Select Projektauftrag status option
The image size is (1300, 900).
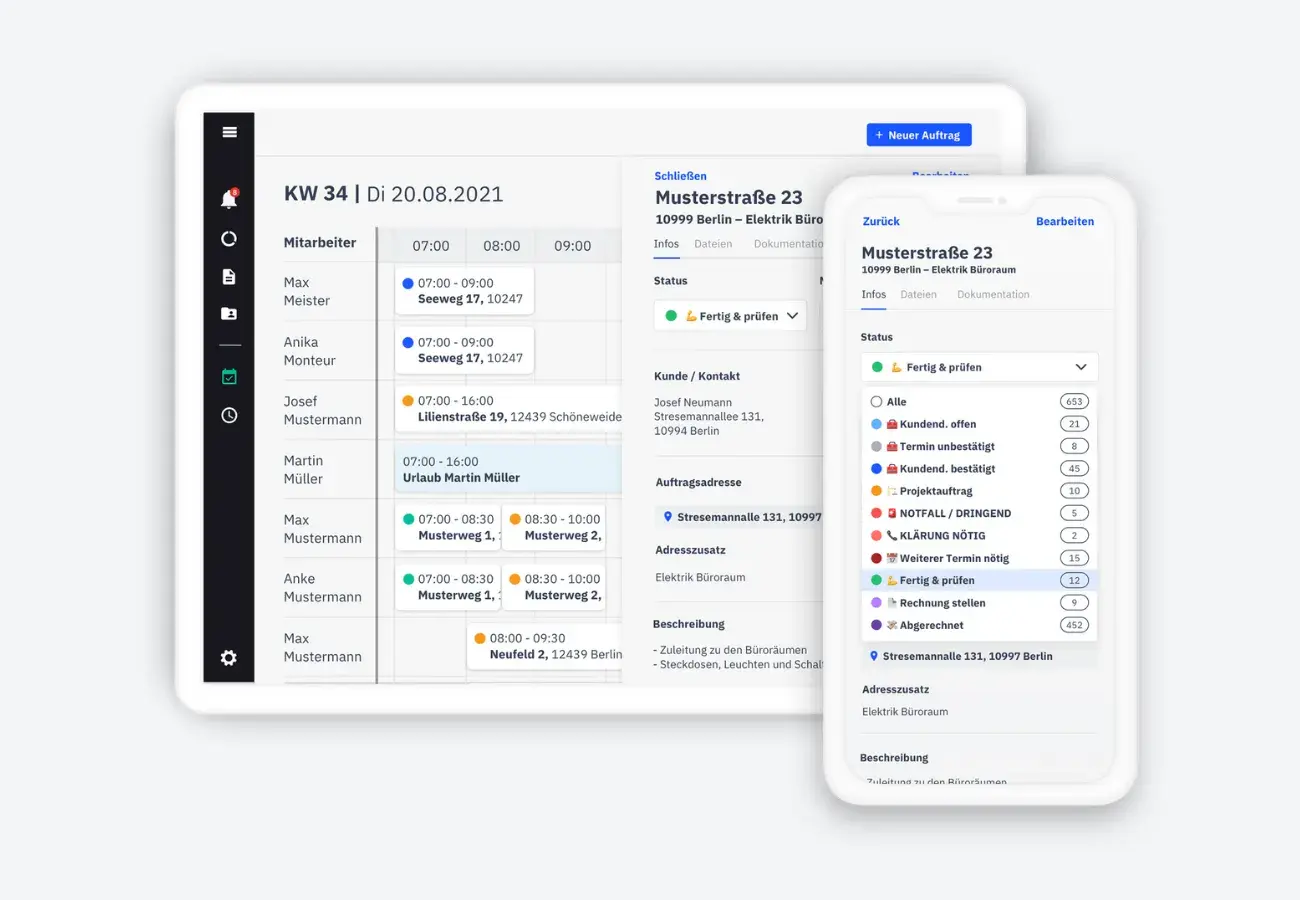point(980,491)
